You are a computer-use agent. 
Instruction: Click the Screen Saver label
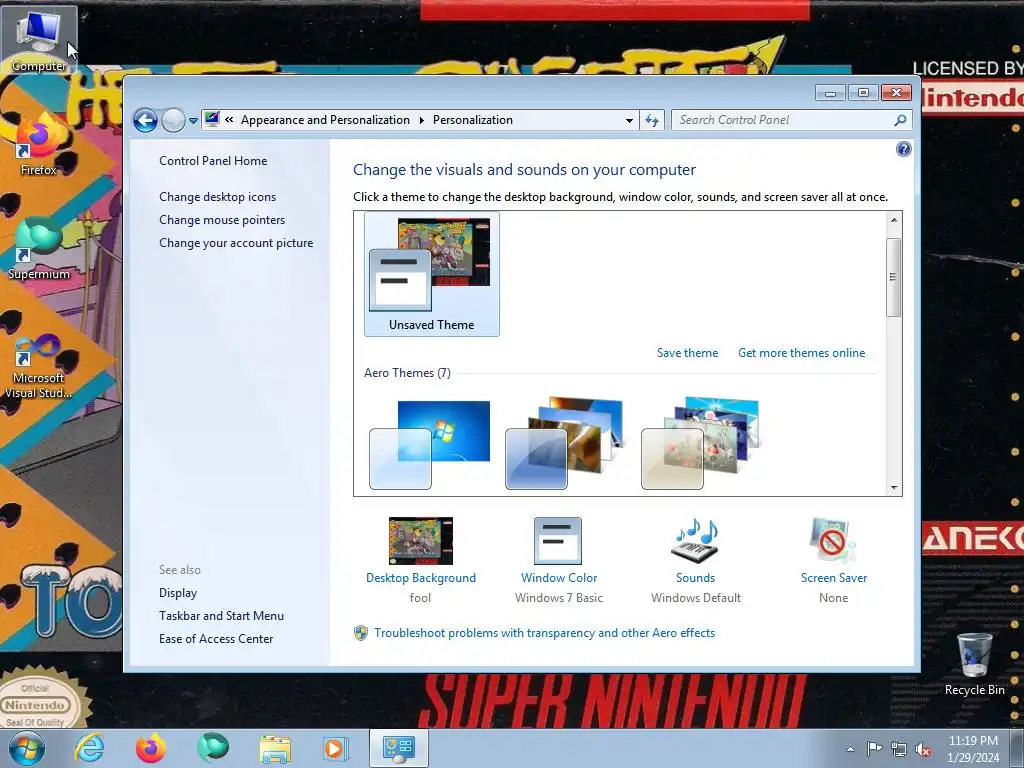(834, 578)
